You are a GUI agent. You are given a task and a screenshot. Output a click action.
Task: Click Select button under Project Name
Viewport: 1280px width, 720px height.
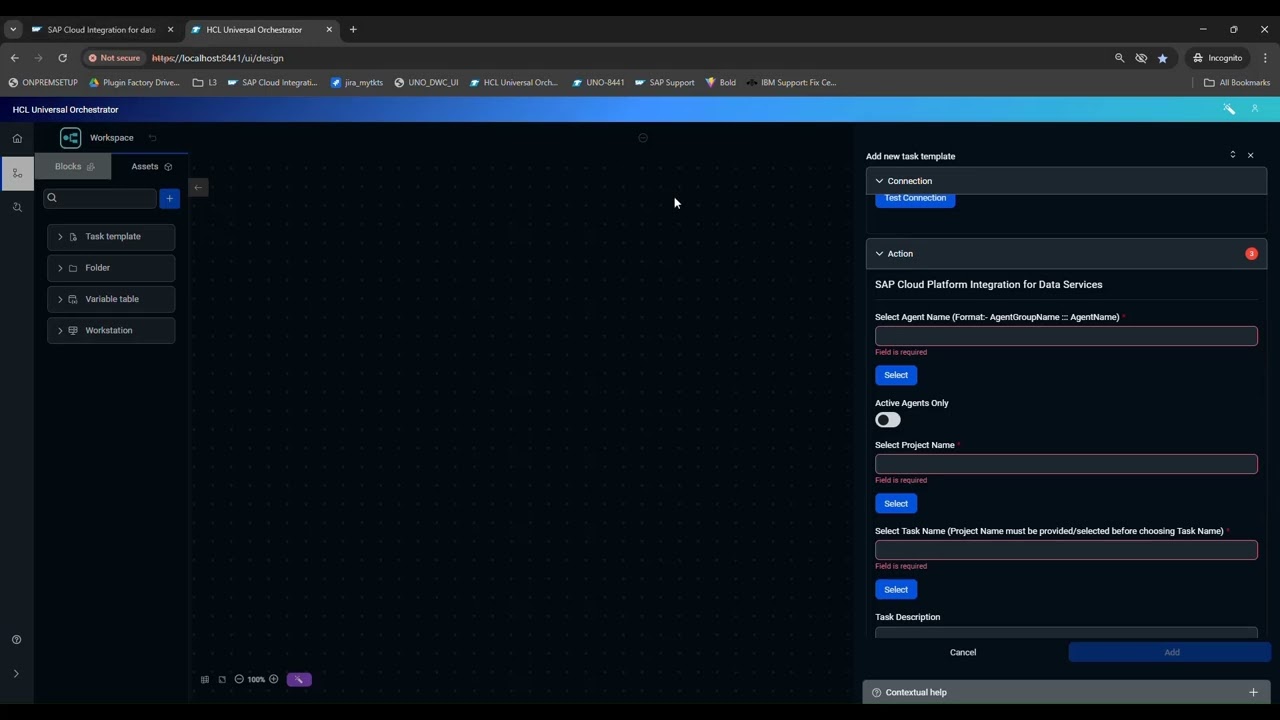(x=896, y=504)
